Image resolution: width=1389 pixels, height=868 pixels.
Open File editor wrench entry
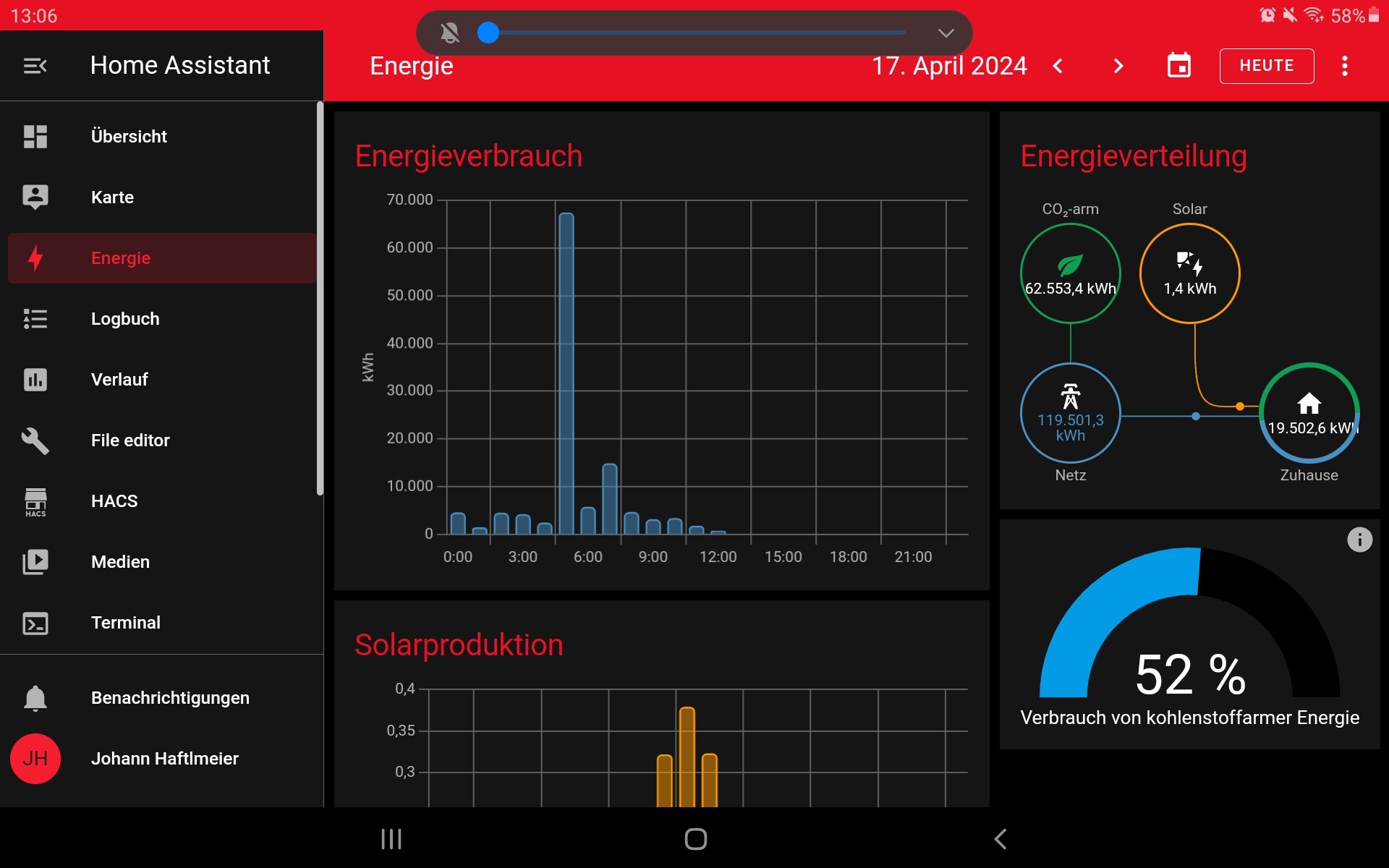(x=130, y=441)
